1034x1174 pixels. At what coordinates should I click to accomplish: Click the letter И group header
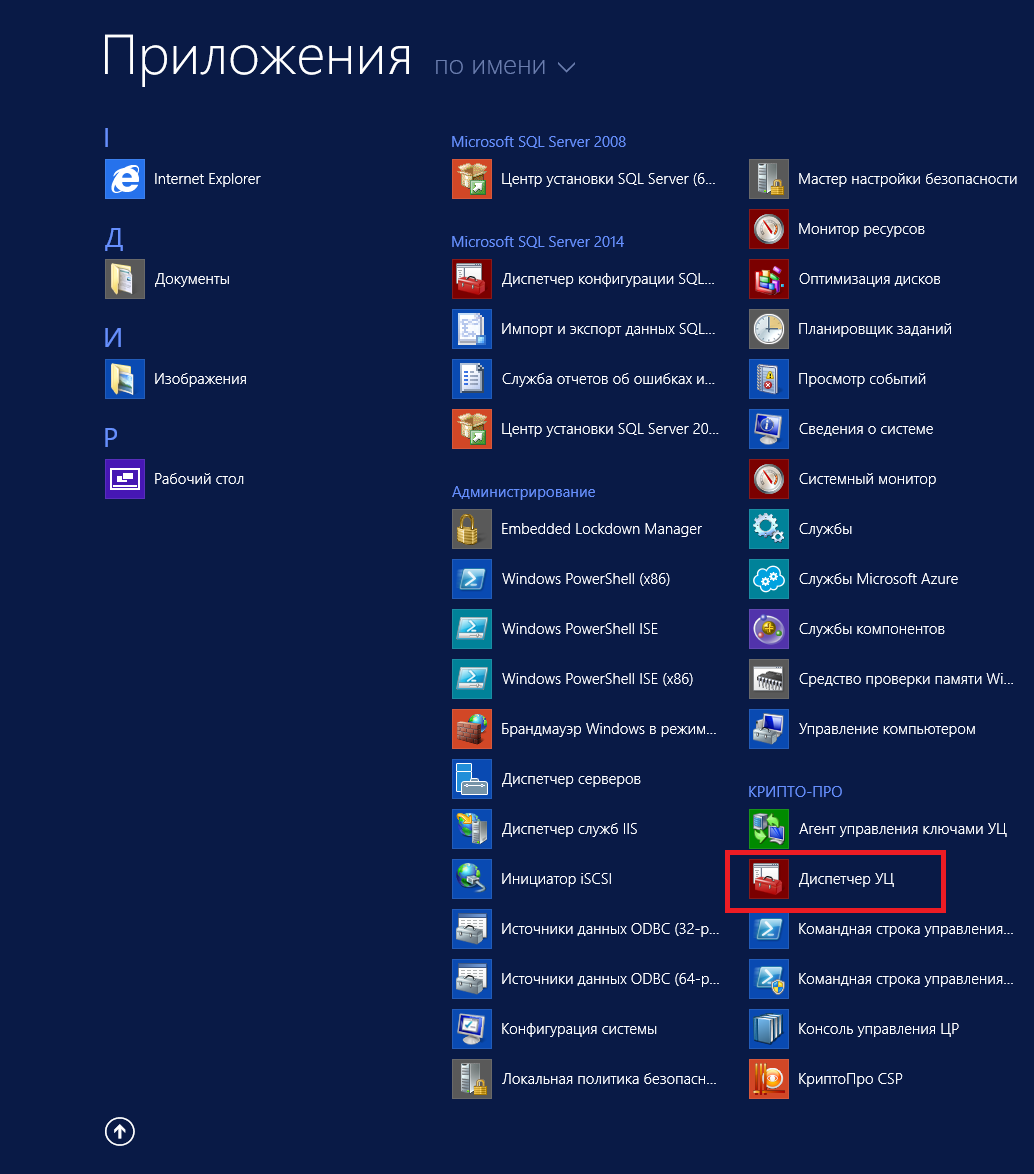click(113, 338)
